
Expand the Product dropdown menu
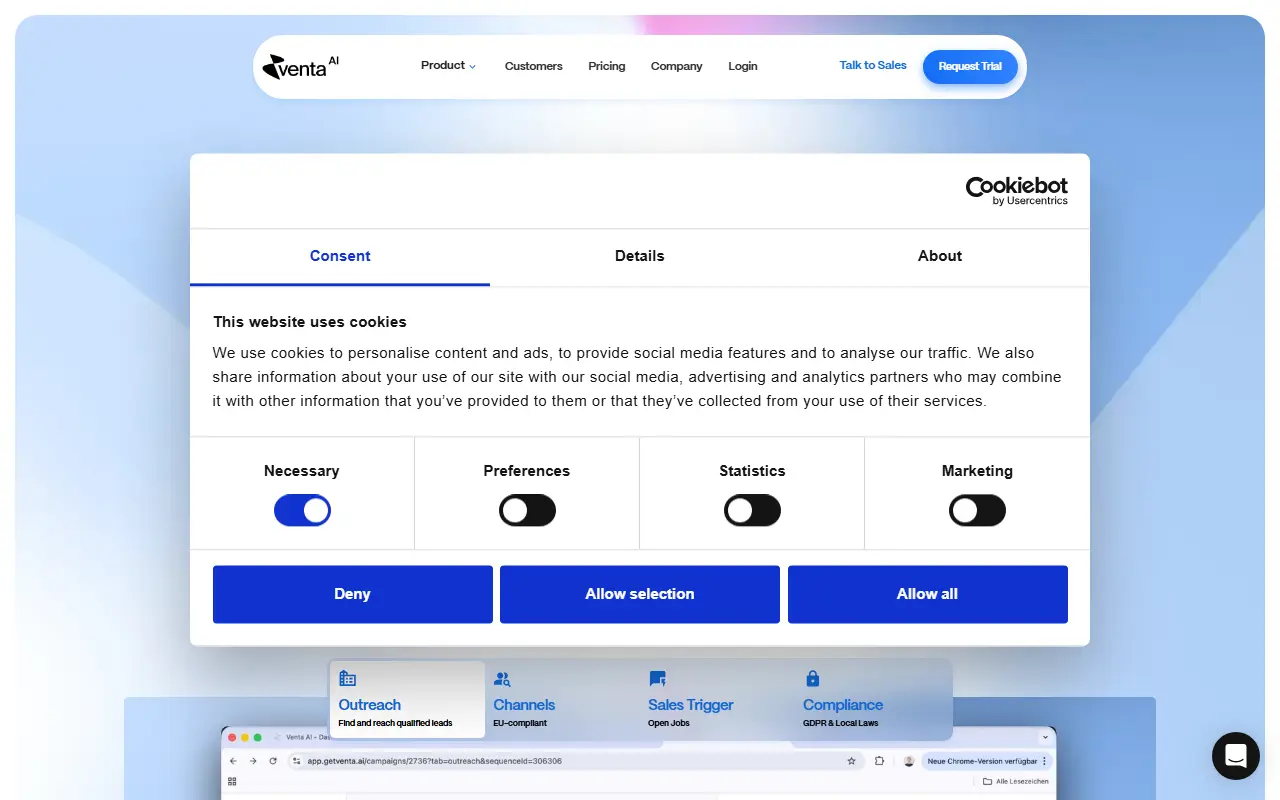click(x=448, y=66)
